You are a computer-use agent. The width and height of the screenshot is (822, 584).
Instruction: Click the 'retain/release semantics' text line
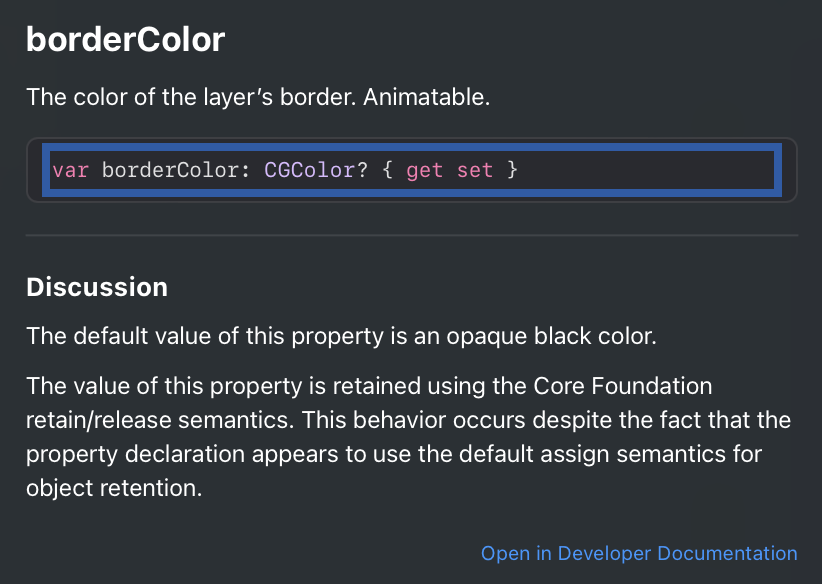click(408, 420)
